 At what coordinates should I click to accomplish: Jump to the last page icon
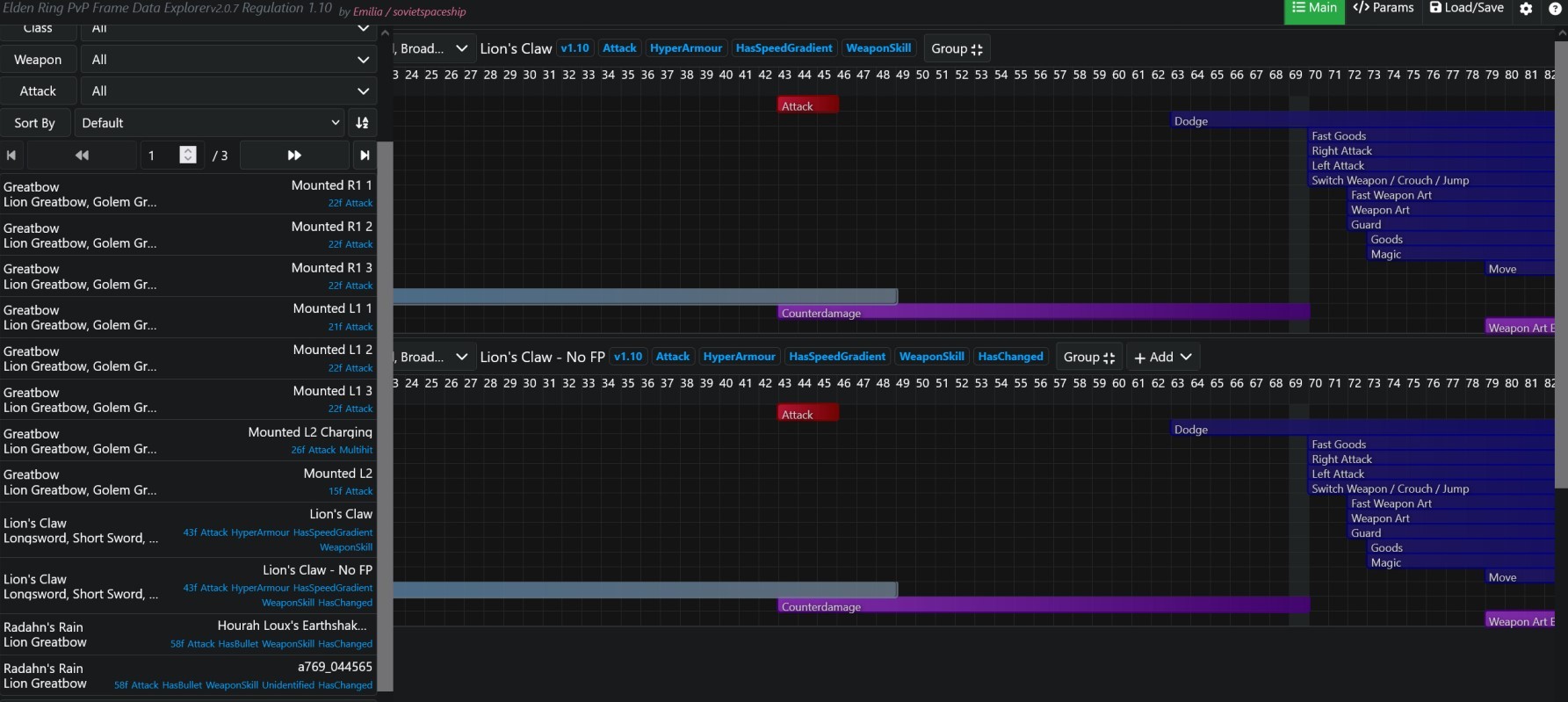tap(364, 156)
